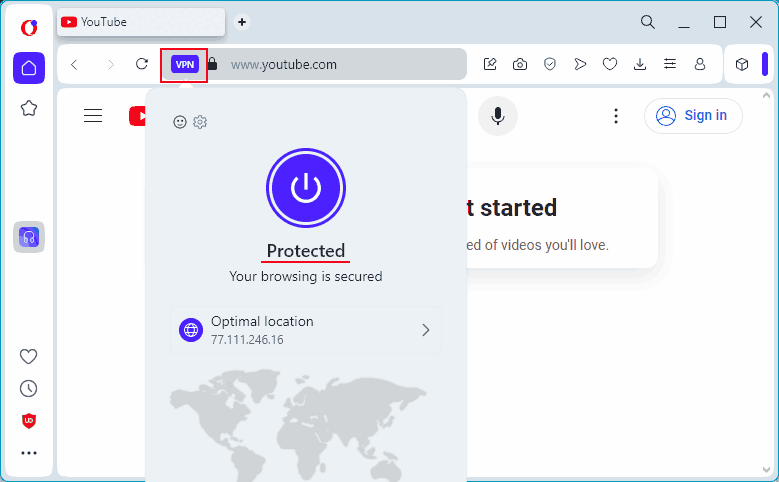Open a new tab with plus button
779x482 pixels.
coord(242,22)
